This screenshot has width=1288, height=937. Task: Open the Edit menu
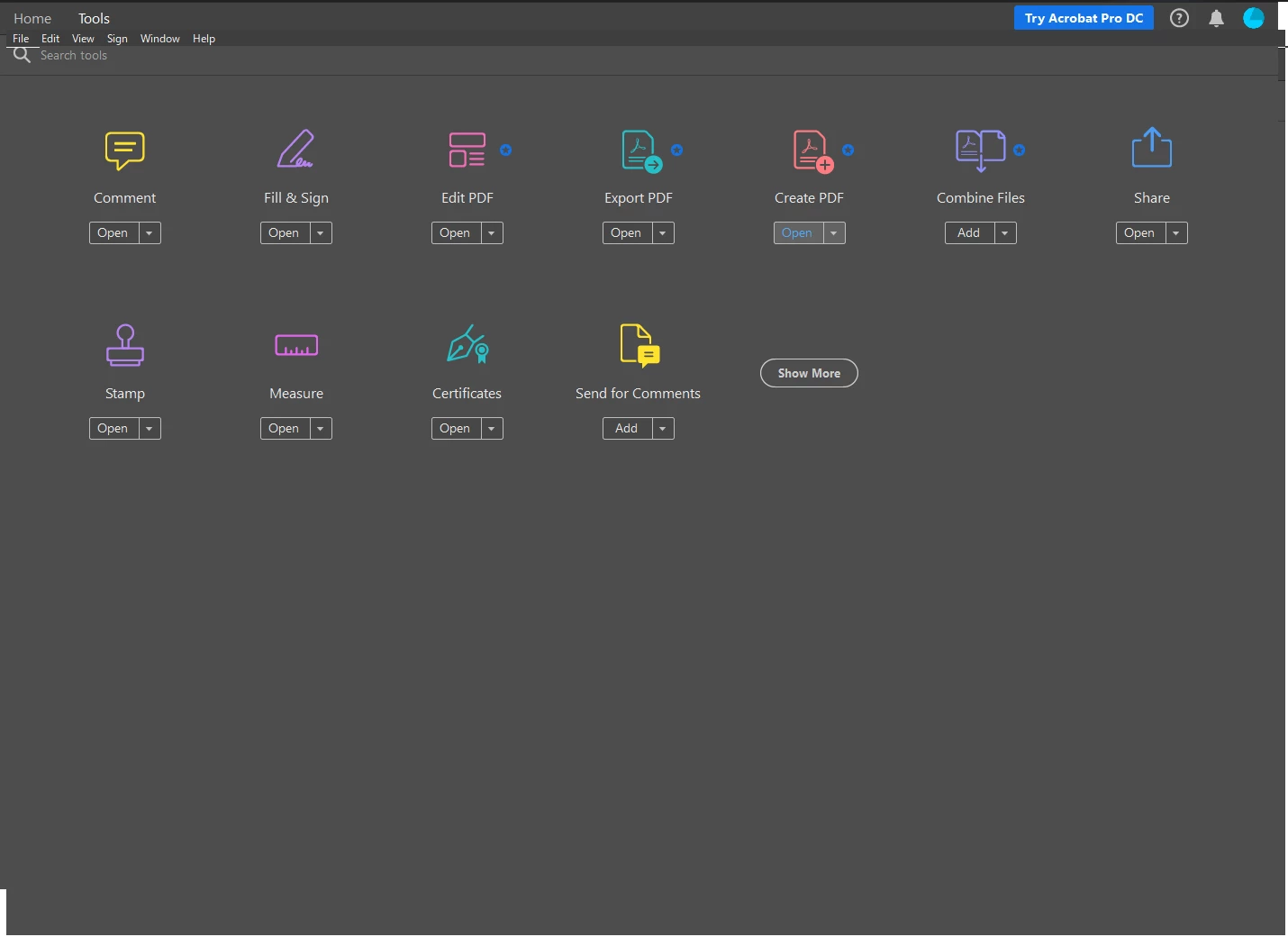click(x=50, y=39)
